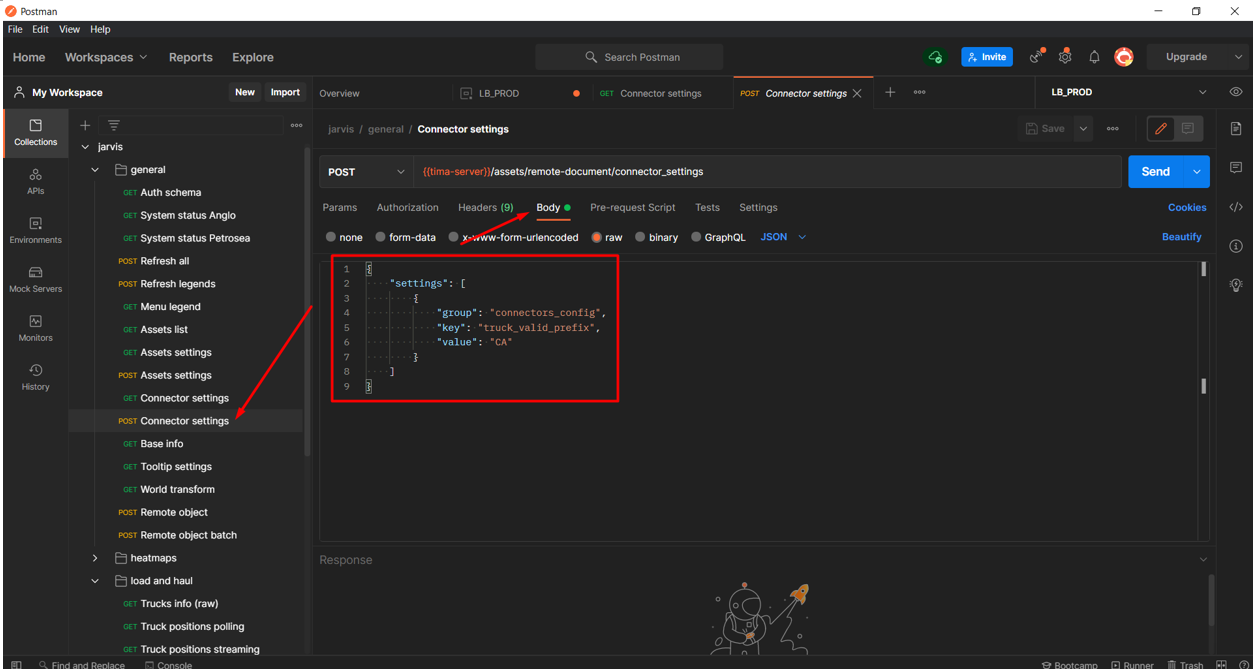This screenshot has width=1253, height=669.
Task: Switch to the Params tab
Action: (x=339, y=207)
